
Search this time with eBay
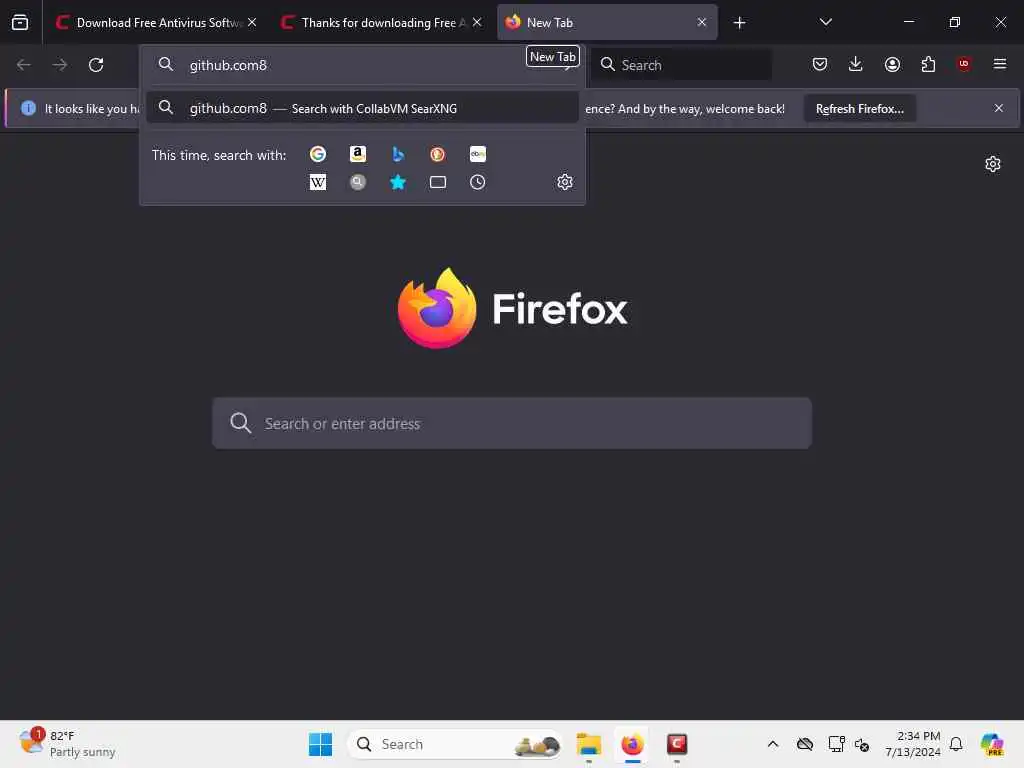pos(477,154)
